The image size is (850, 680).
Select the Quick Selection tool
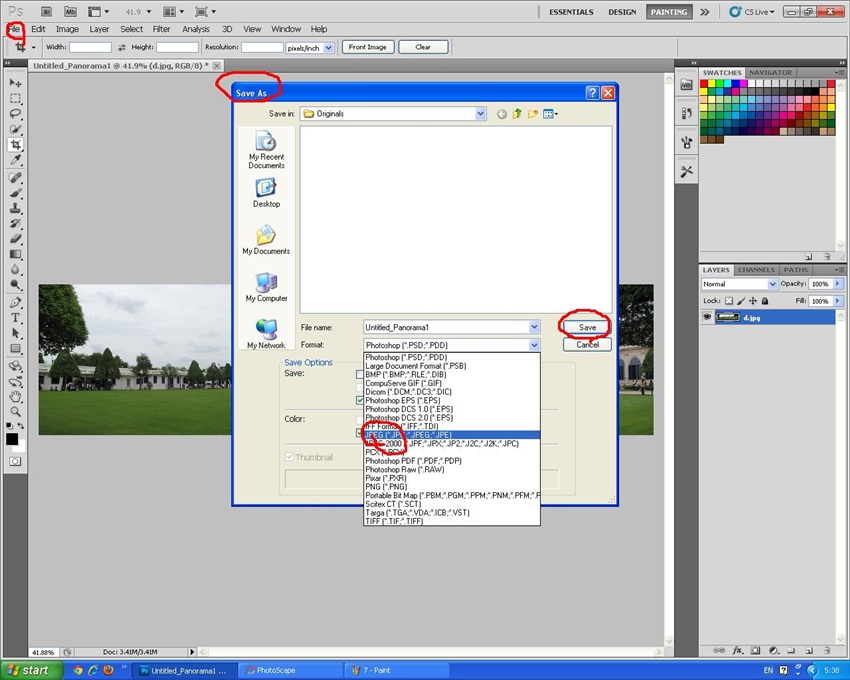[x=15, y=129]
